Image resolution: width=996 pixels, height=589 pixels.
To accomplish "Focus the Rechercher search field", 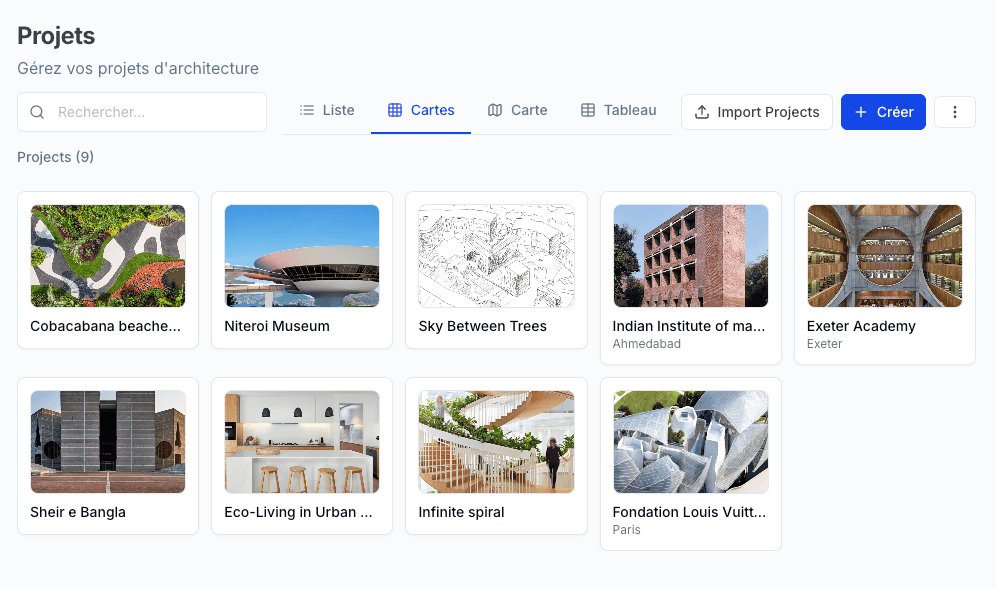I will [142, 112].
